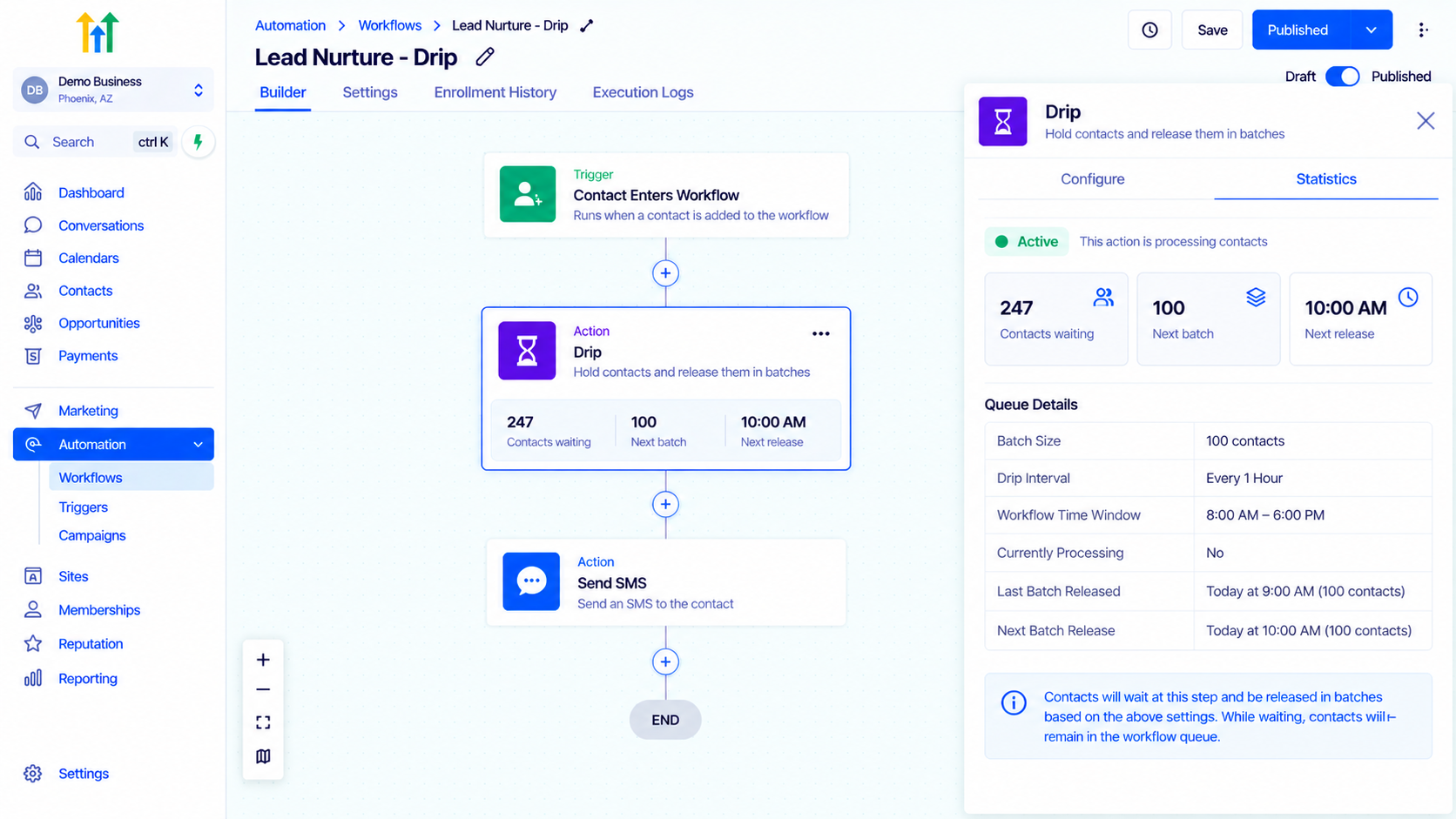This screenshot has height=819, width=1456.
Task: Click the Active status badge
Action: 1026,242
